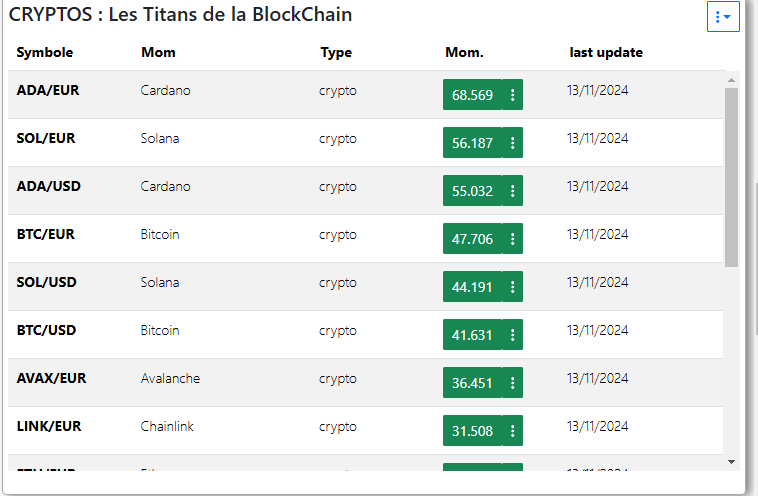Click the Type column header

336,53
